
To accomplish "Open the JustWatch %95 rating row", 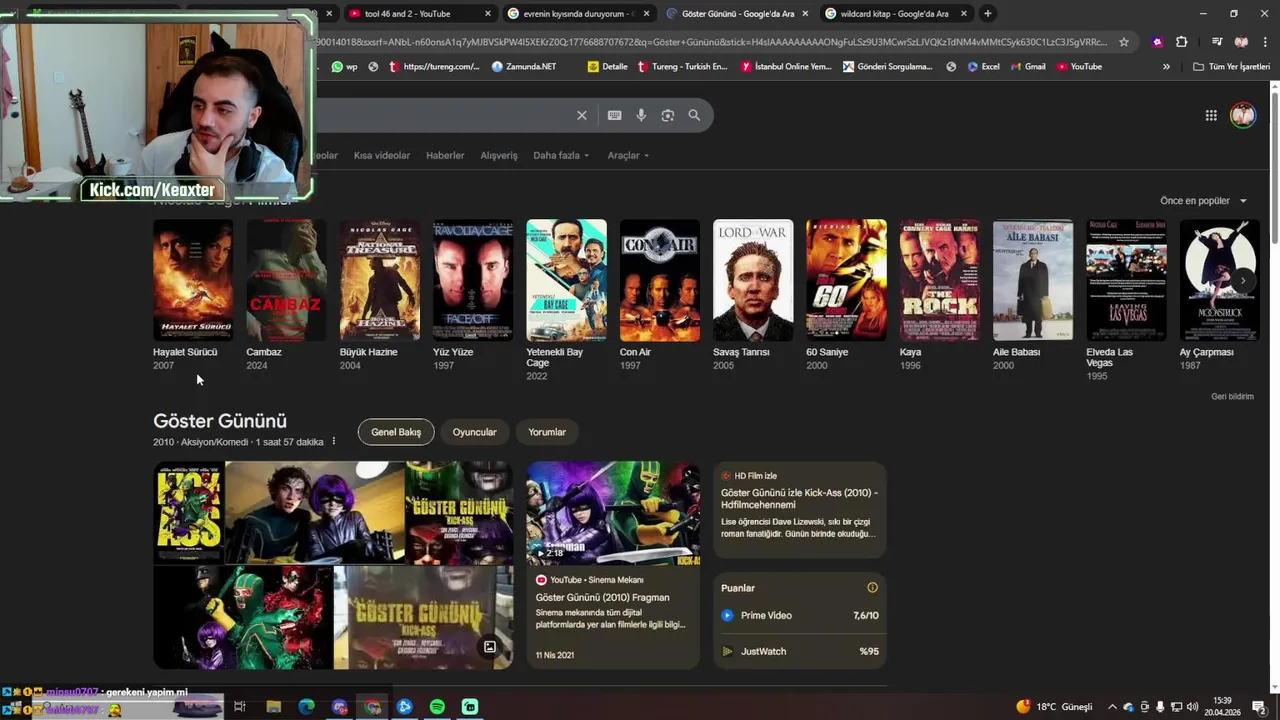I will (x=800, y=651).
